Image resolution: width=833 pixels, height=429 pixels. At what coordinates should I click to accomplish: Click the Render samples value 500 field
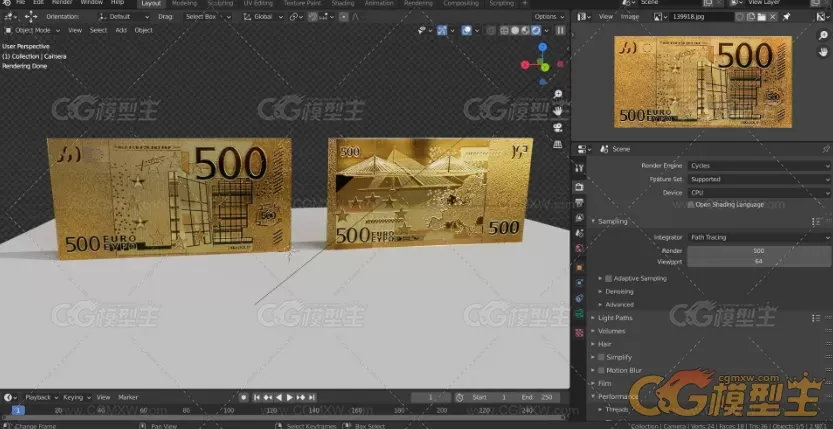click(759, 251)
